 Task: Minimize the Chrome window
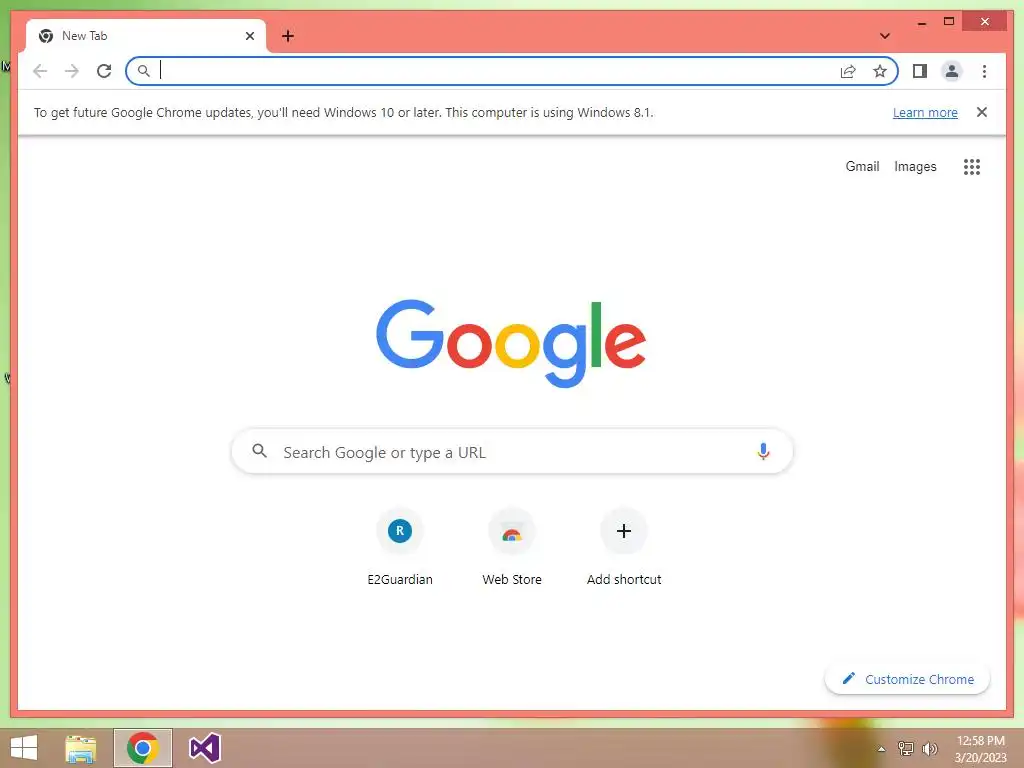click(x=921, y=22)
